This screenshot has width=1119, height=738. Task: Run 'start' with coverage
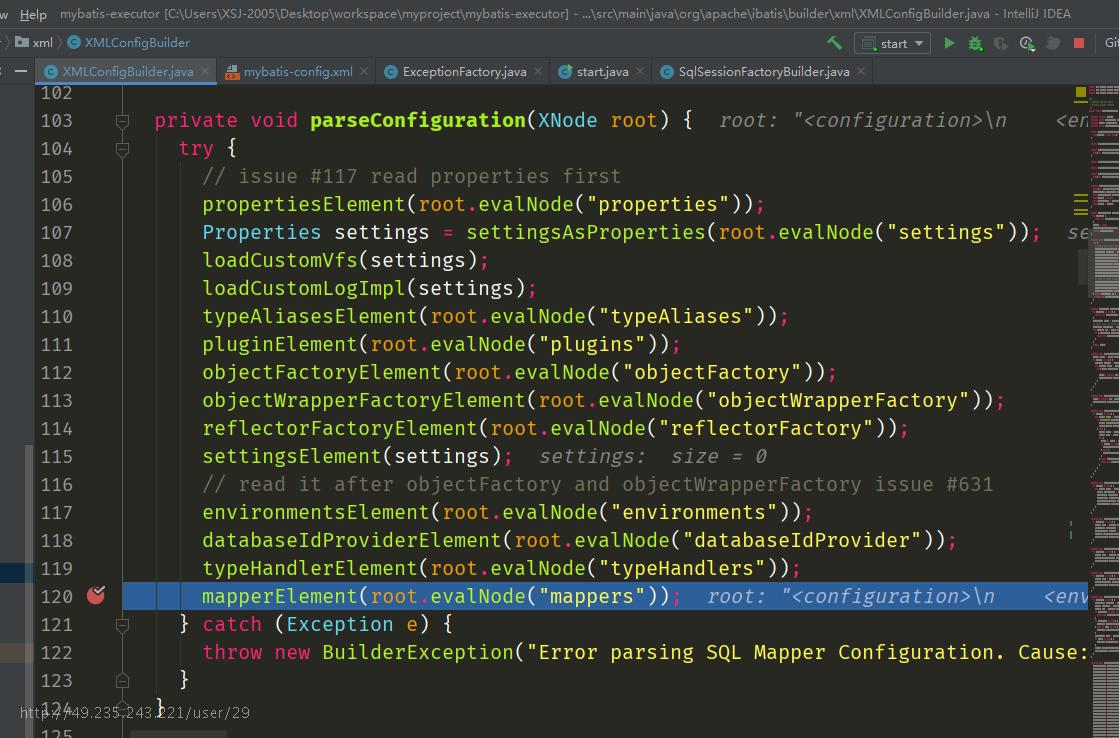1001,44
